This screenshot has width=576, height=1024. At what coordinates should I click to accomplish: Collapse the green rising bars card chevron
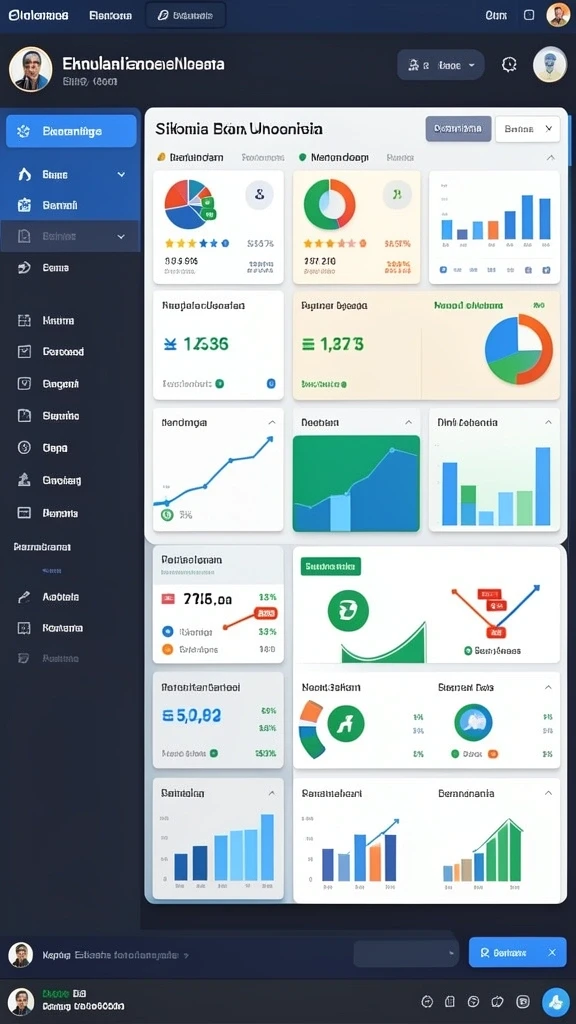[548, 793]
